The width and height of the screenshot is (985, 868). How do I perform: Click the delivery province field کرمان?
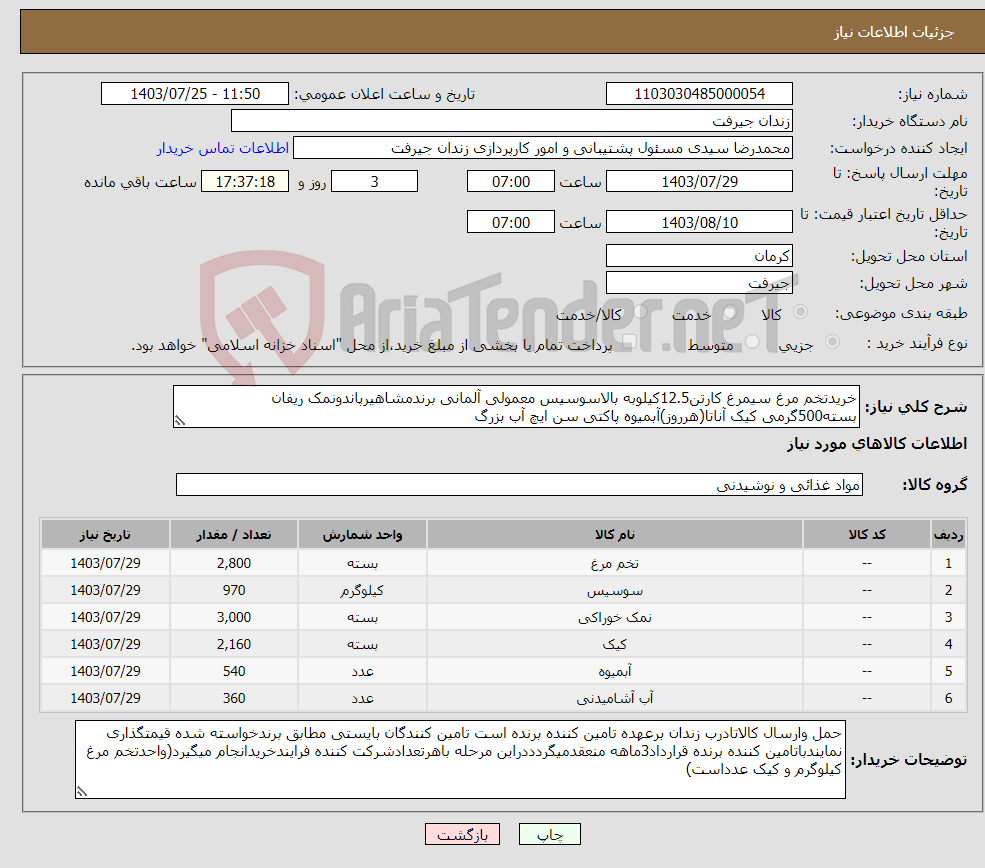699,256
